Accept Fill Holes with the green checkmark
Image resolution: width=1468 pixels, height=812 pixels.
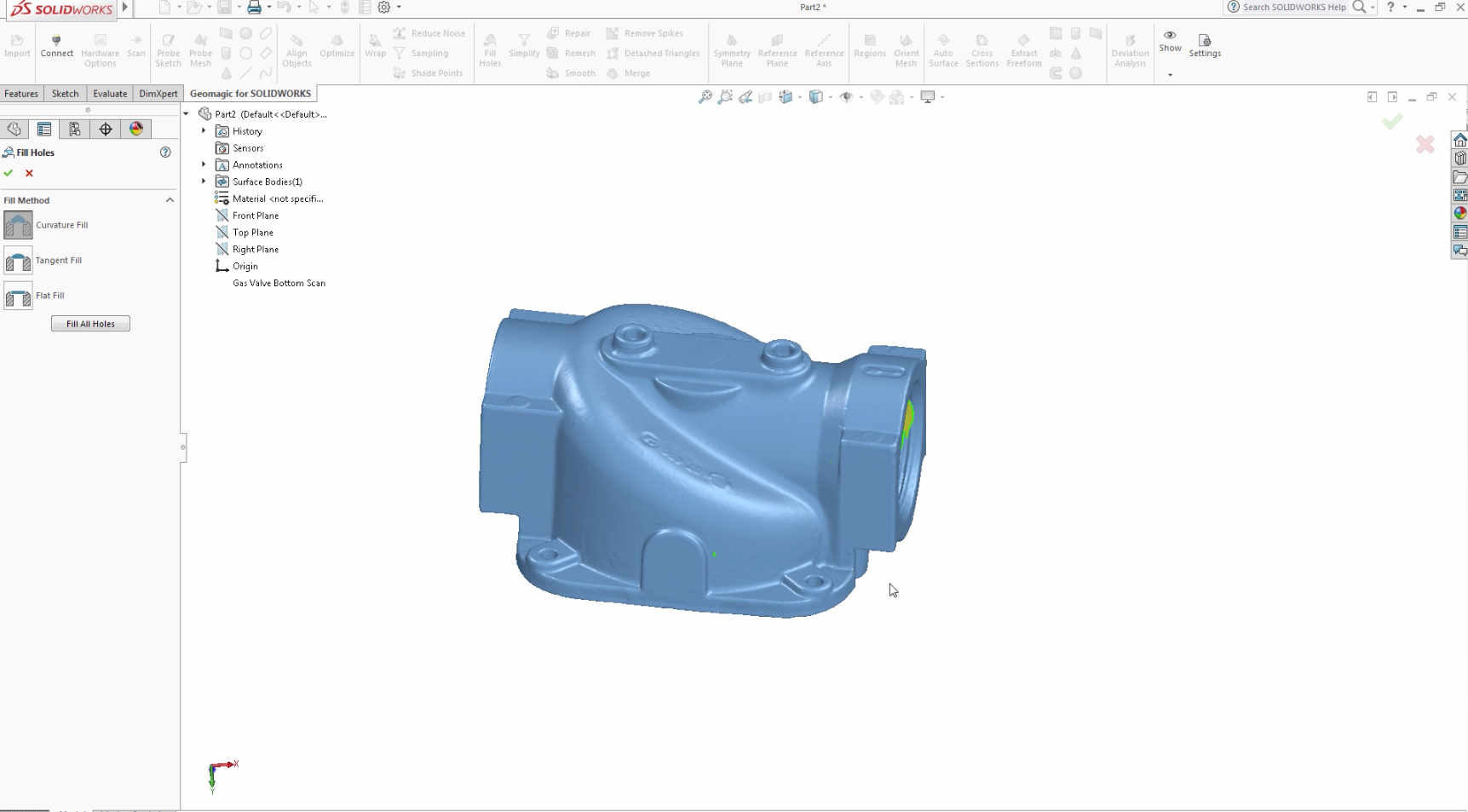(9, 173)
